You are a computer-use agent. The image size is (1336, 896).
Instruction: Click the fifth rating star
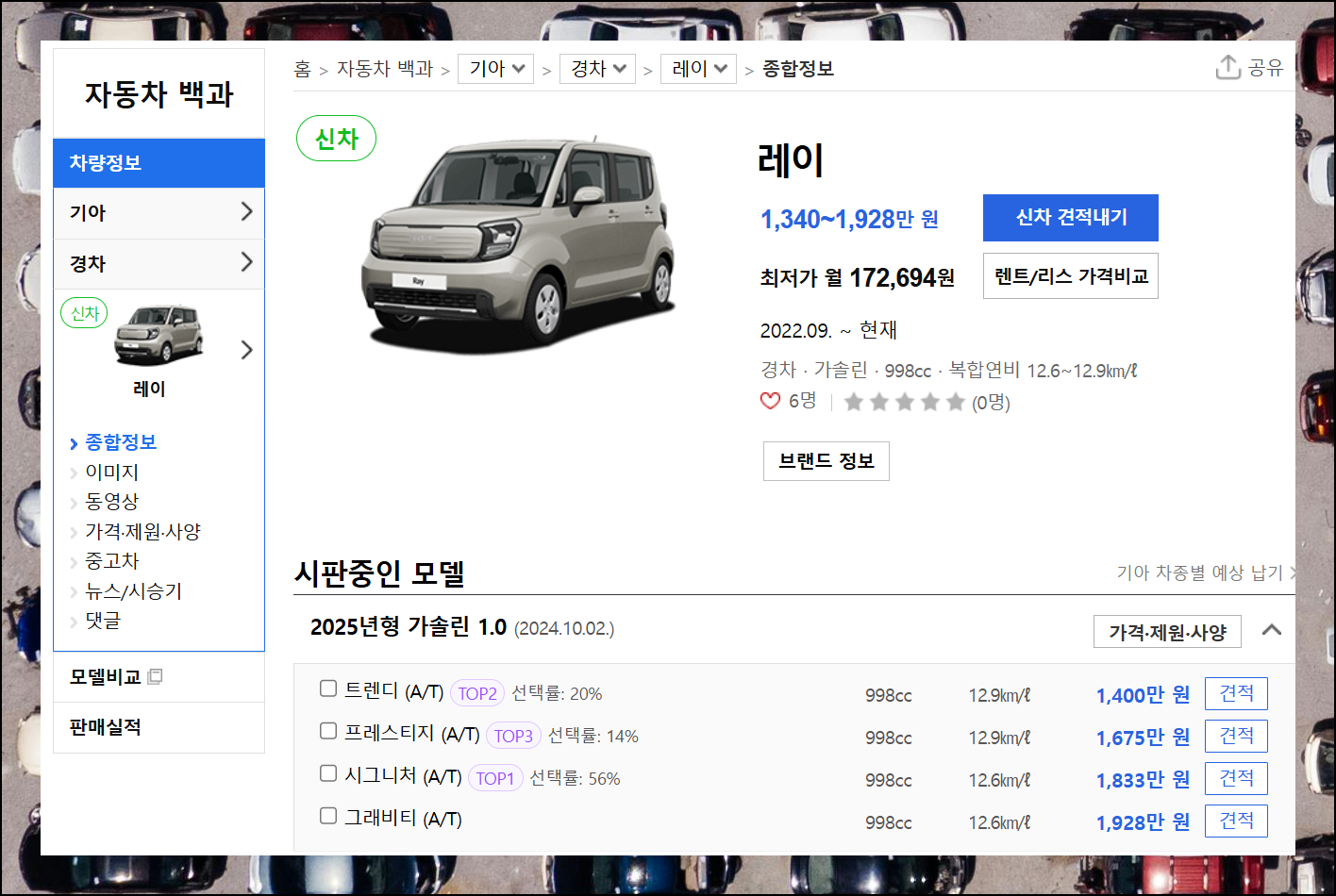[956, 403]
